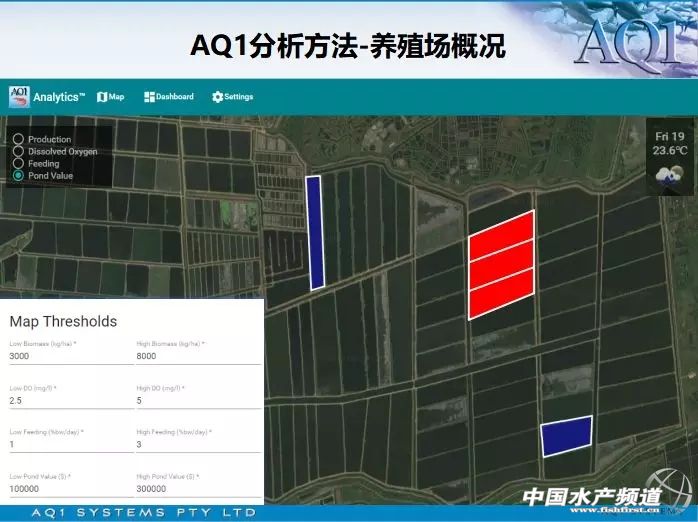
Task: Choose the Pond Value radio option
Action: click(18, 176)
